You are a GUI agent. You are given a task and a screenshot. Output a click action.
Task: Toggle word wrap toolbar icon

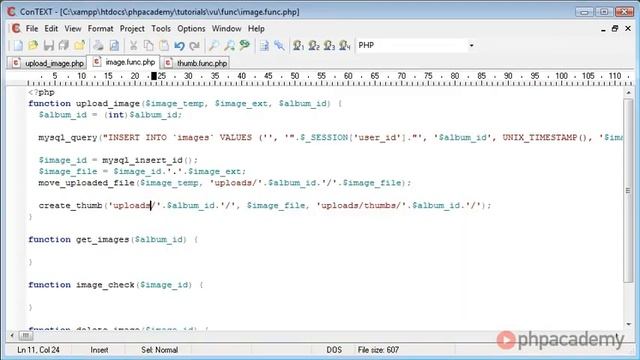pyautogui.click(x=264, y=45)
